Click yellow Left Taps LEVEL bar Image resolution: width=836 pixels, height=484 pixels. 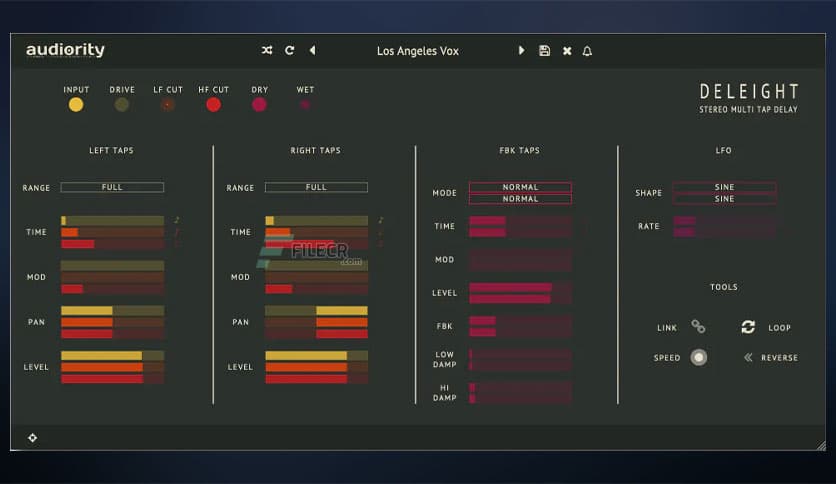point(112,356)
